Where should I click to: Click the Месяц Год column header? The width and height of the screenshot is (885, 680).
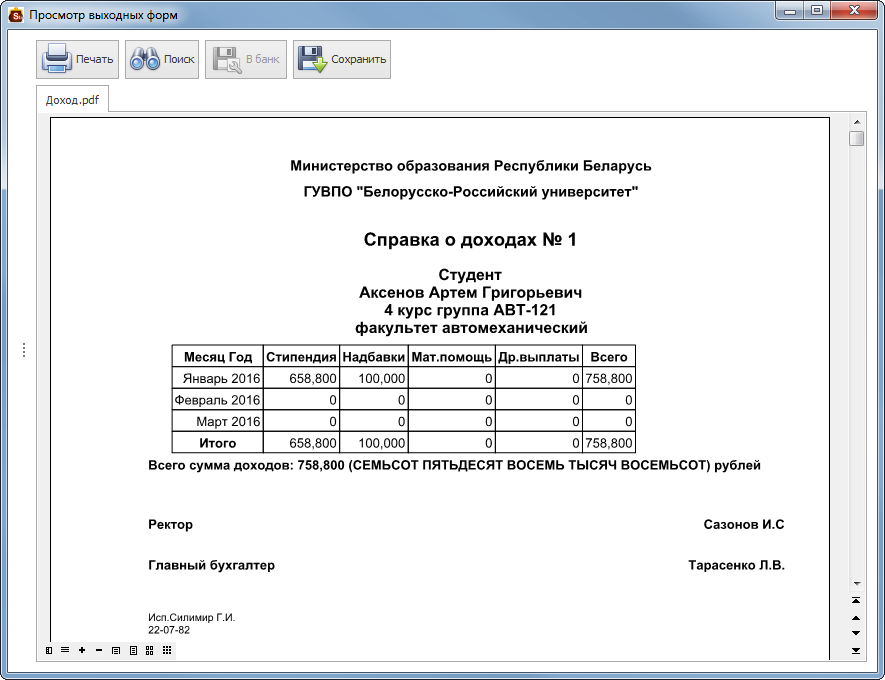point(218,357)
